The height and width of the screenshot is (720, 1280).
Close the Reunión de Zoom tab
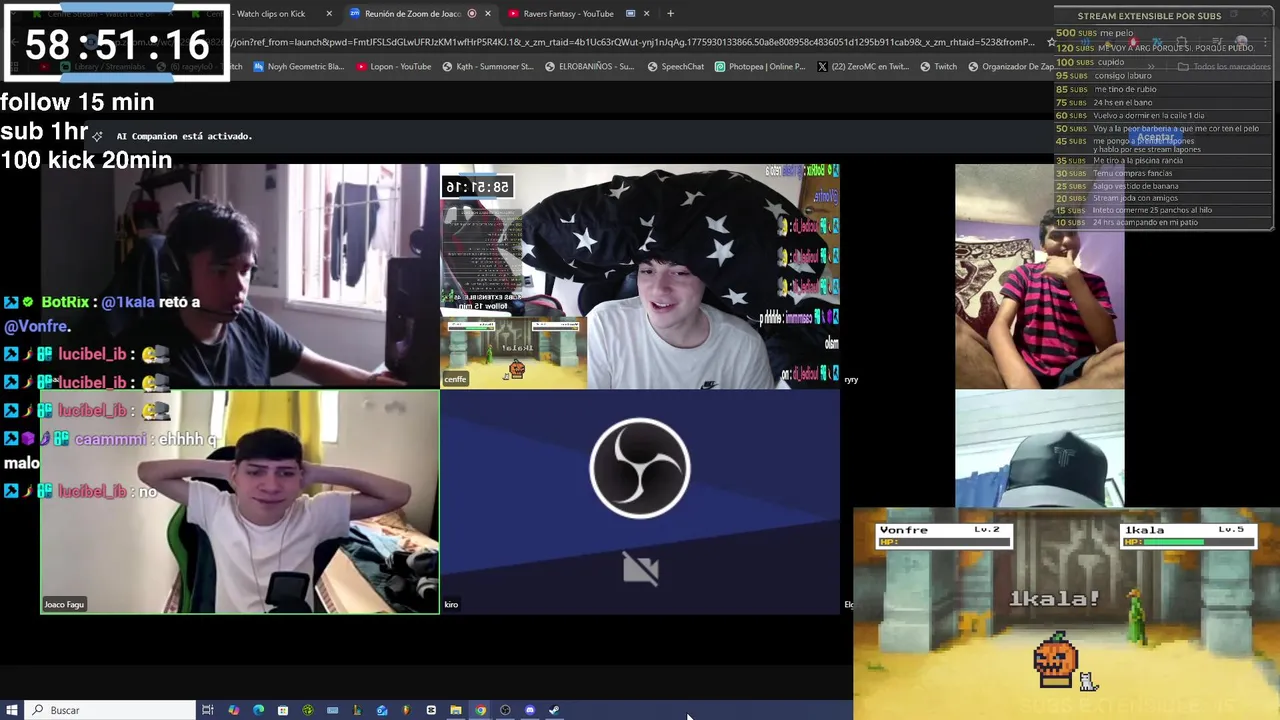pos(488,13)
